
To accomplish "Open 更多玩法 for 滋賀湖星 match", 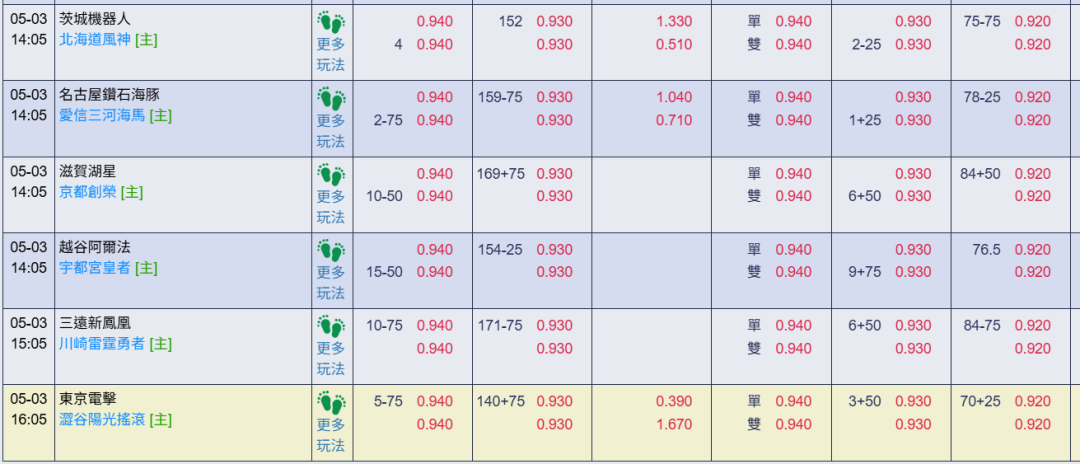I will point(331,207).
